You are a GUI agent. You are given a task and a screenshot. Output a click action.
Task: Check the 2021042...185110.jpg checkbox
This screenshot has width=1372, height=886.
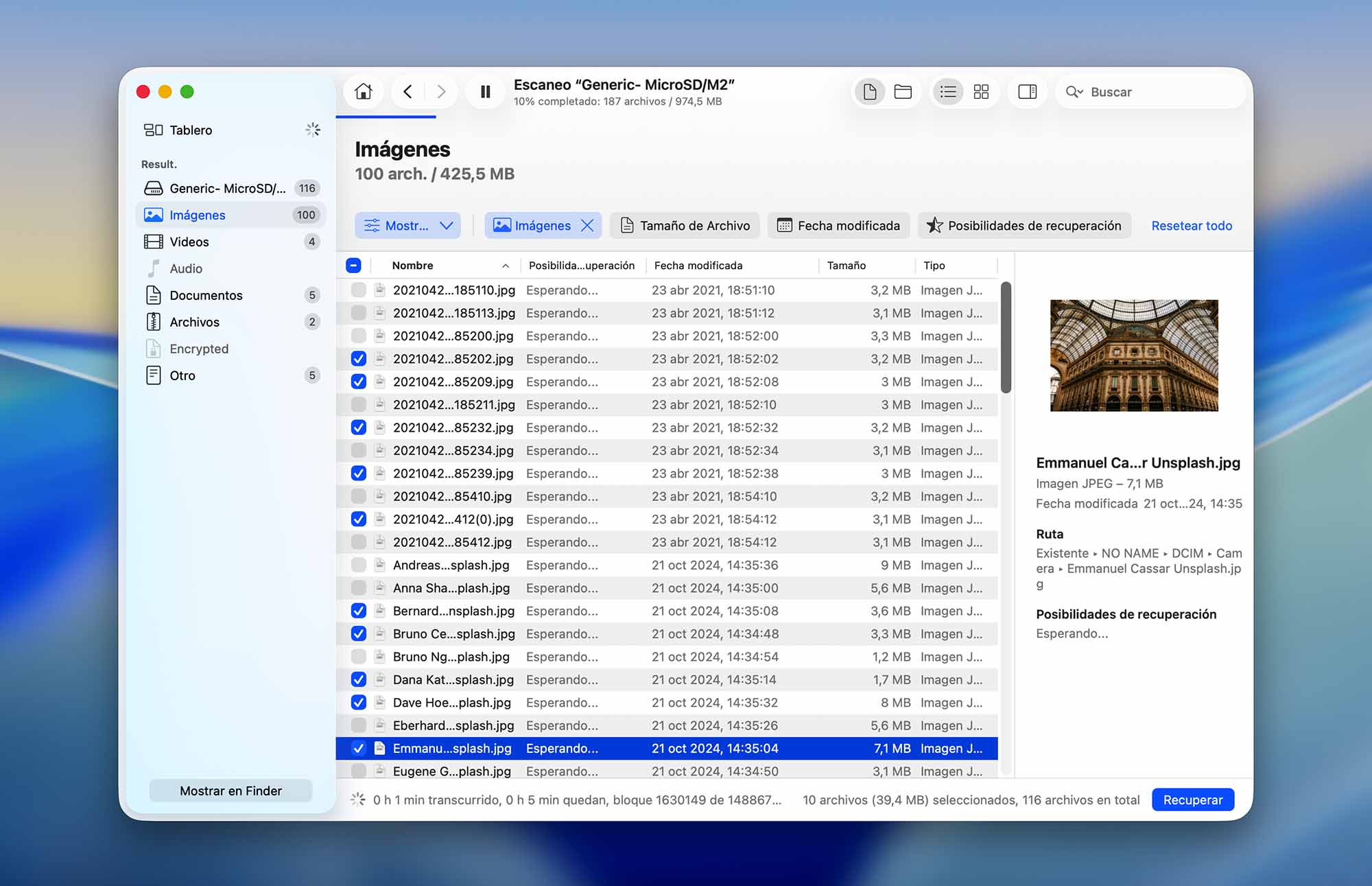358,290
